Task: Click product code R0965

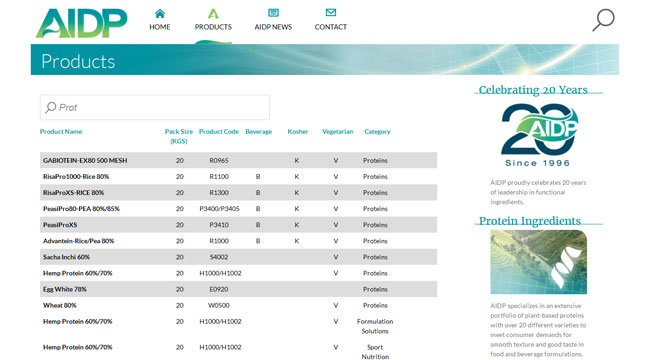Action: click(219, 161)
